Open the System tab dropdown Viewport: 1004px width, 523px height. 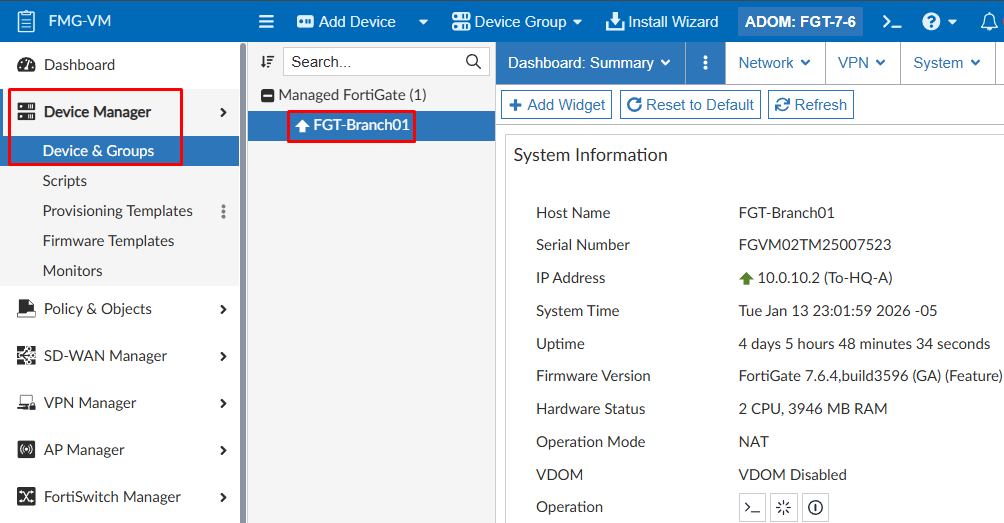(947, 63)
